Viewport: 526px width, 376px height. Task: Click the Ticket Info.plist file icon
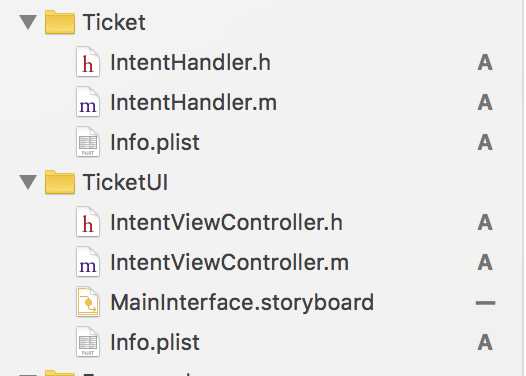click(x=88, y=142)
